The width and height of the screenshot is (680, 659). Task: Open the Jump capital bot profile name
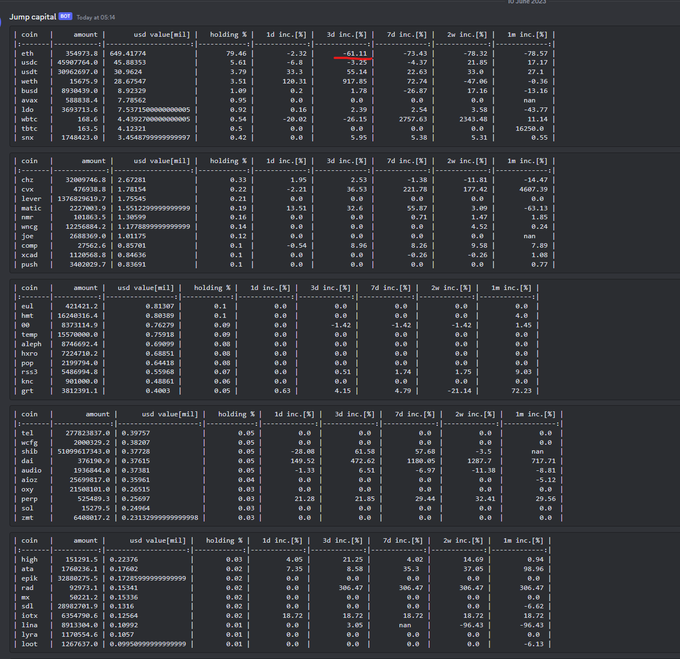tap(33, 17)
